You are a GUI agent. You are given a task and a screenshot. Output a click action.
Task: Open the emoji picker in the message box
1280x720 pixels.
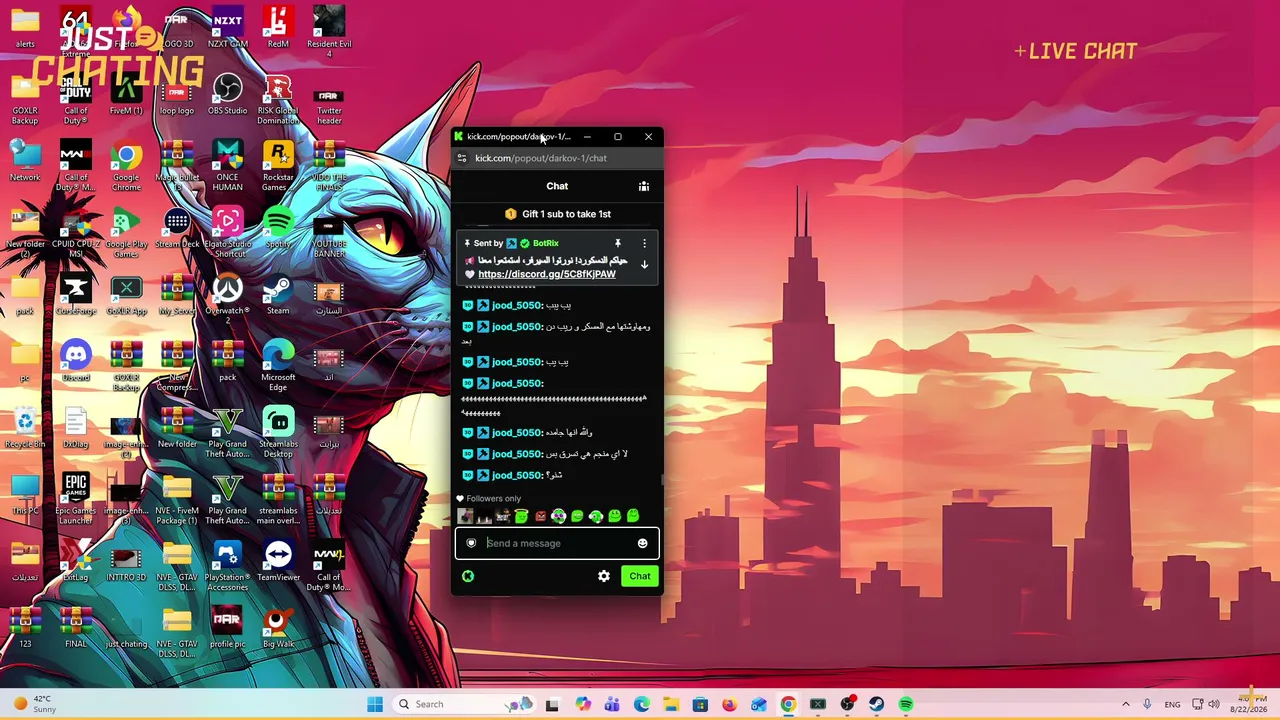[x=642, y=543]
